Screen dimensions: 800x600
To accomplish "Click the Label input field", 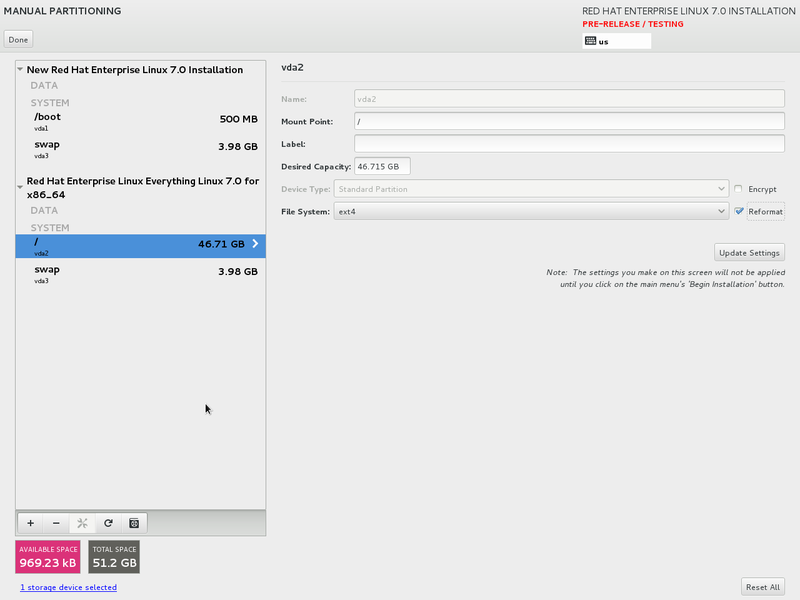I will coord(569,144).
